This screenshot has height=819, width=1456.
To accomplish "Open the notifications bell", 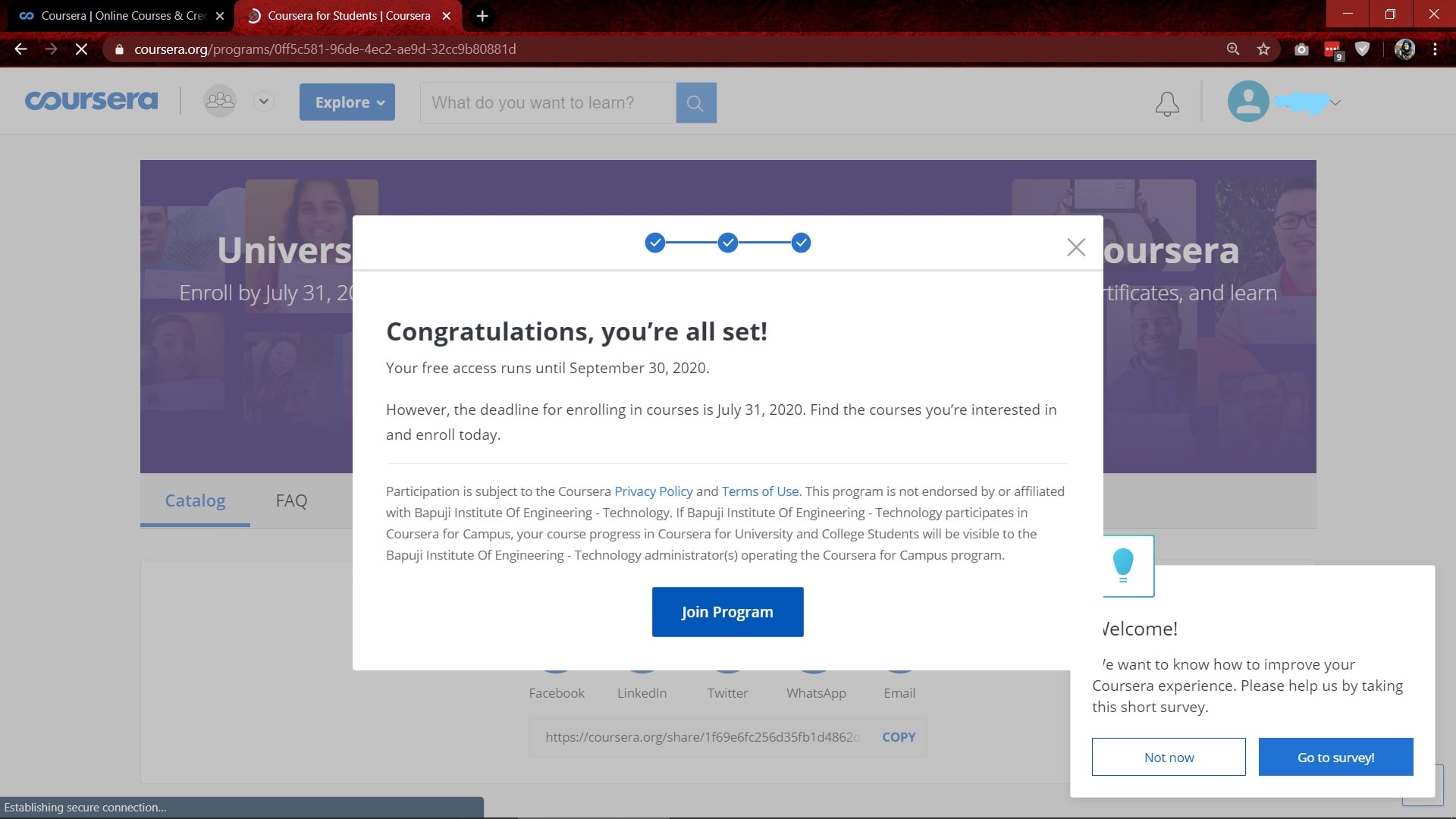I will pyautogui.click(x=1167, y=104).
